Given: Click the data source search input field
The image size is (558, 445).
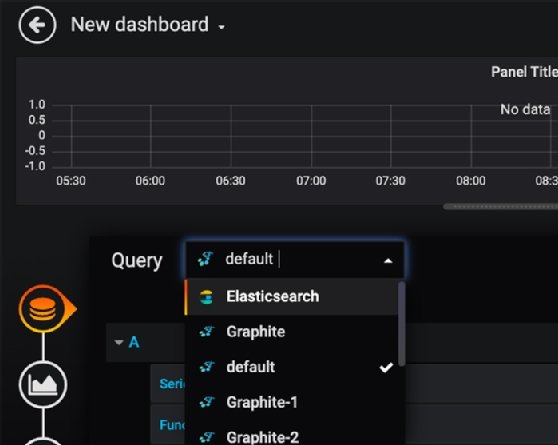Looking at the screenshot, I should click(295, 260).
